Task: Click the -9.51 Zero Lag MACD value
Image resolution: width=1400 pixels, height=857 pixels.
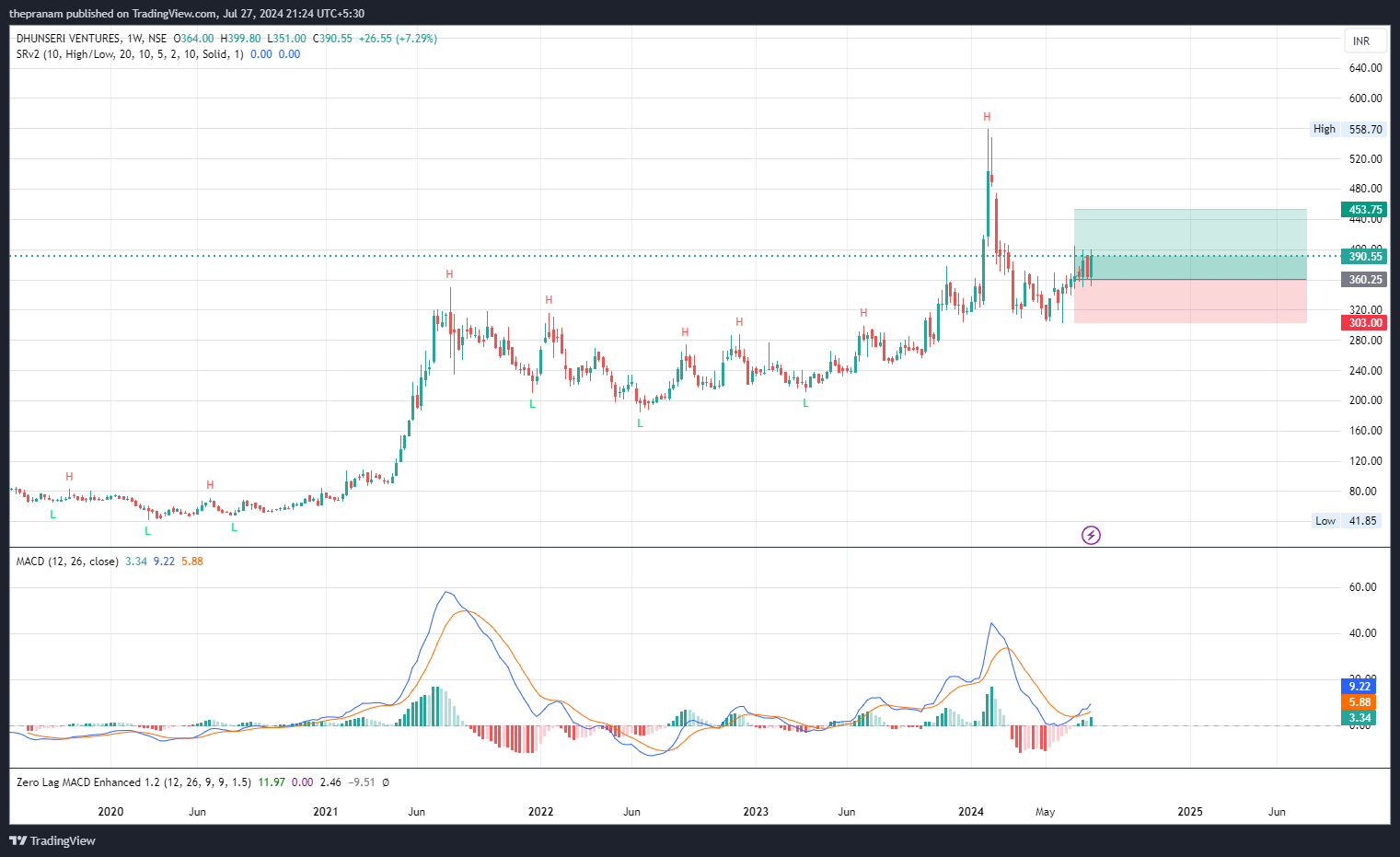Action: (x=362, y=782)
